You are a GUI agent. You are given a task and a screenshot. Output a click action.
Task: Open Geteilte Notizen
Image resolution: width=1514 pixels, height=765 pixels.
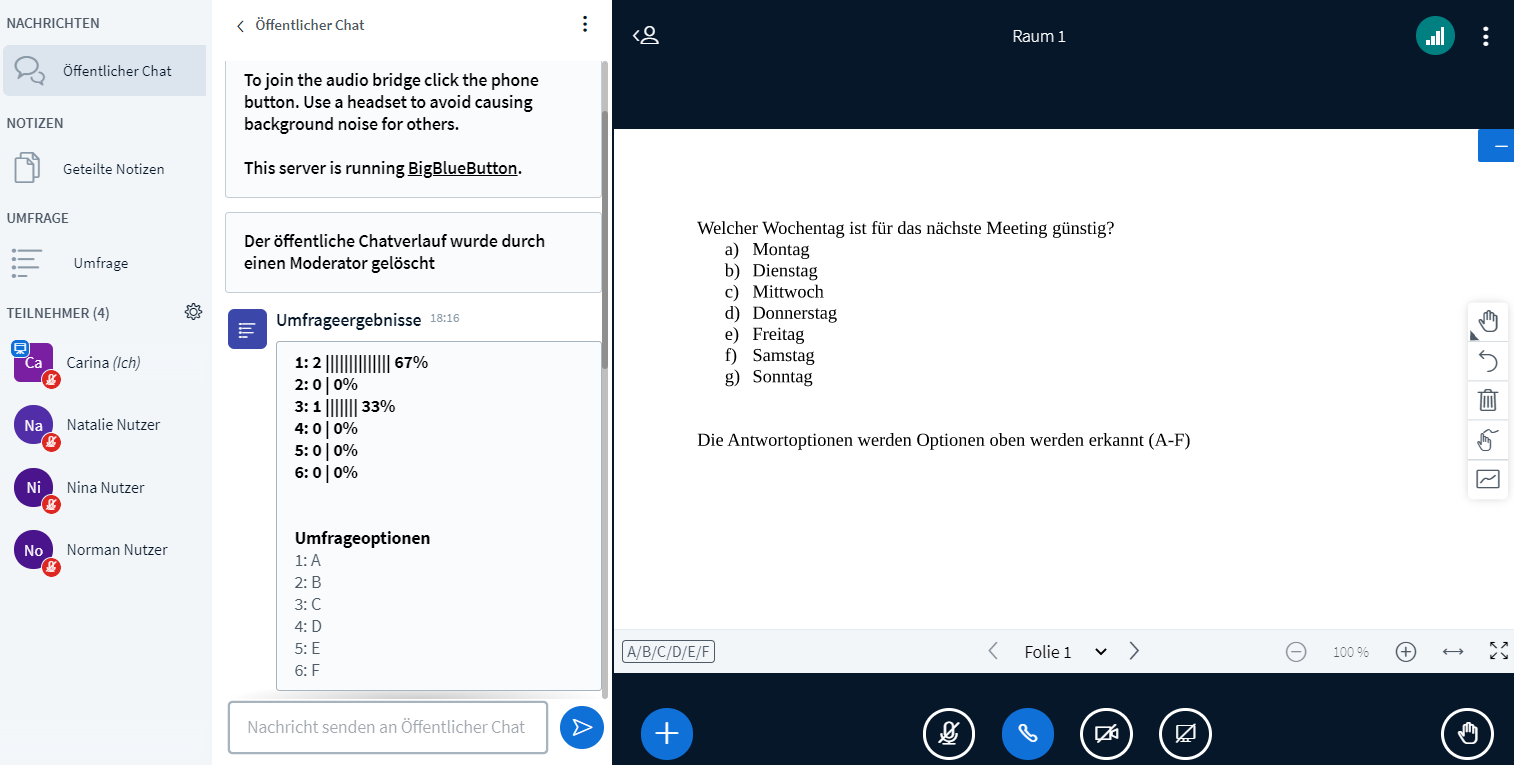[x=113, y=168]
